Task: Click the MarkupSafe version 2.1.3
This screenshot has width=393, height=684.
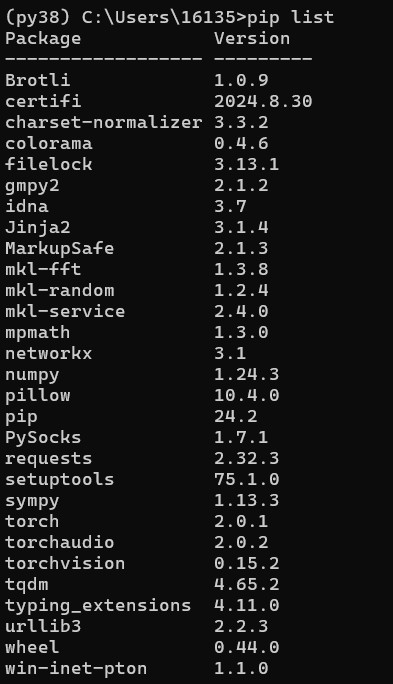Action: (241, 248)
